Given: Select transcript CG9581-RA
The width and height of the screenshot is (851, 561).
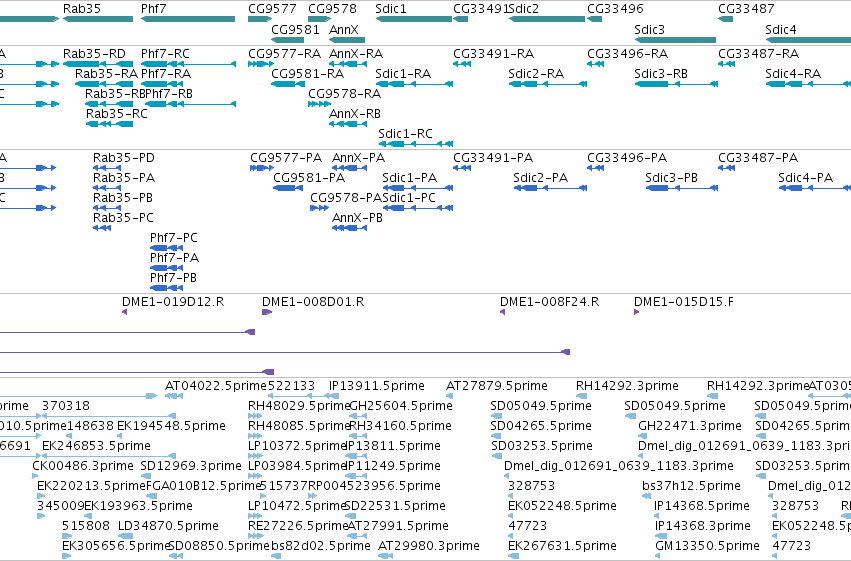Looking at the screenshot, I should pyautogui.click(x=308, y=74).
